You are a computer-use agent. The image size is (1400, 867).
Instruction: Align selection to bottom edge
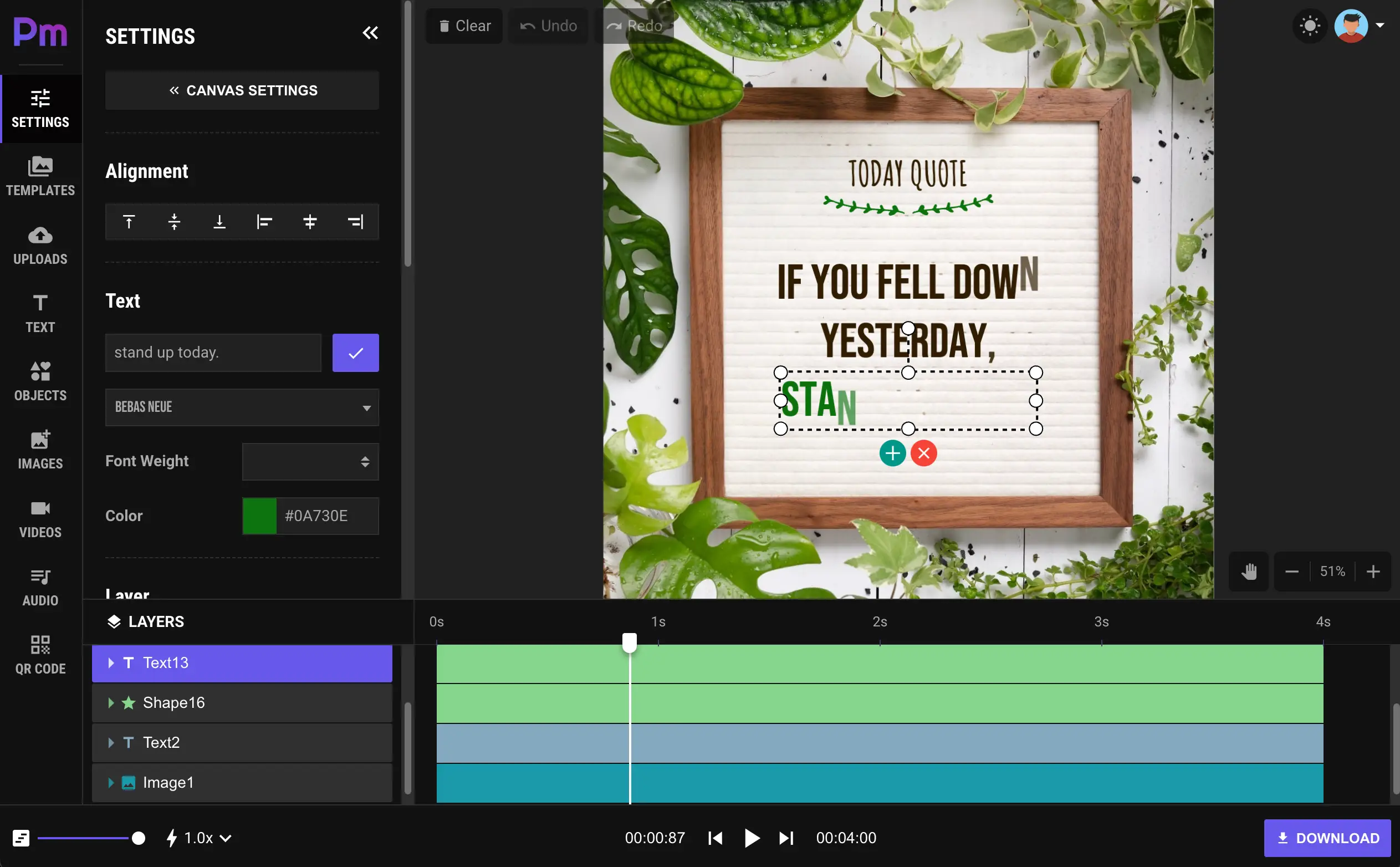219,221
